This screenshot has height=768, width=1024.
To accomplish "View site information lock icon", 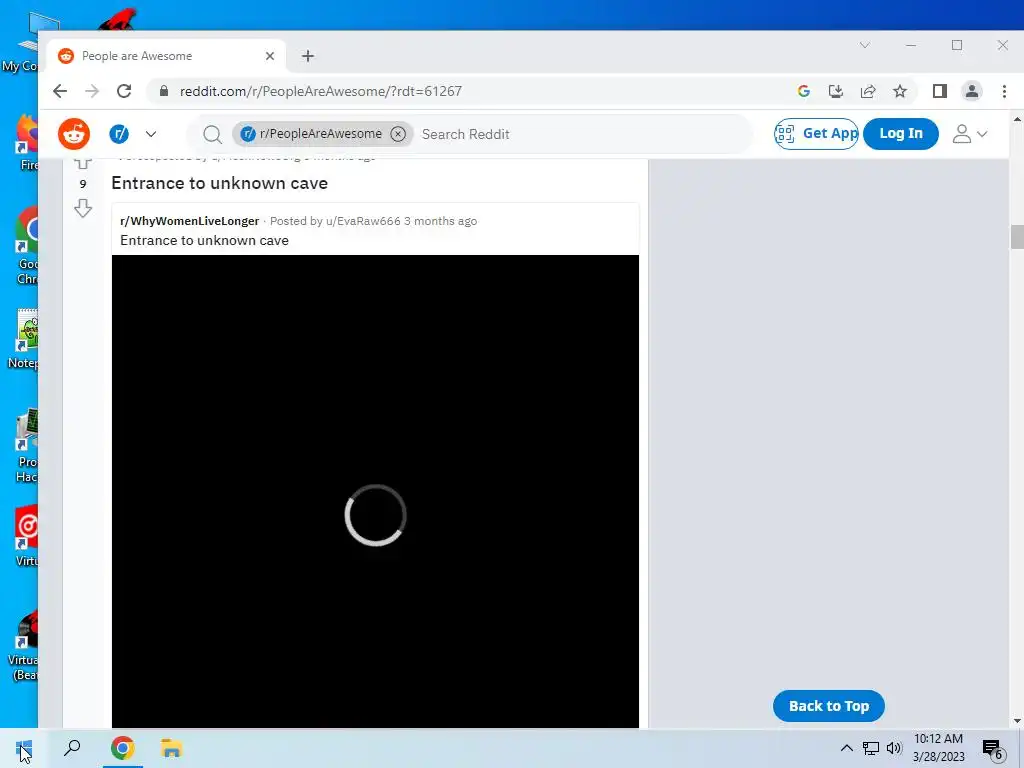I will pos(164,91).
